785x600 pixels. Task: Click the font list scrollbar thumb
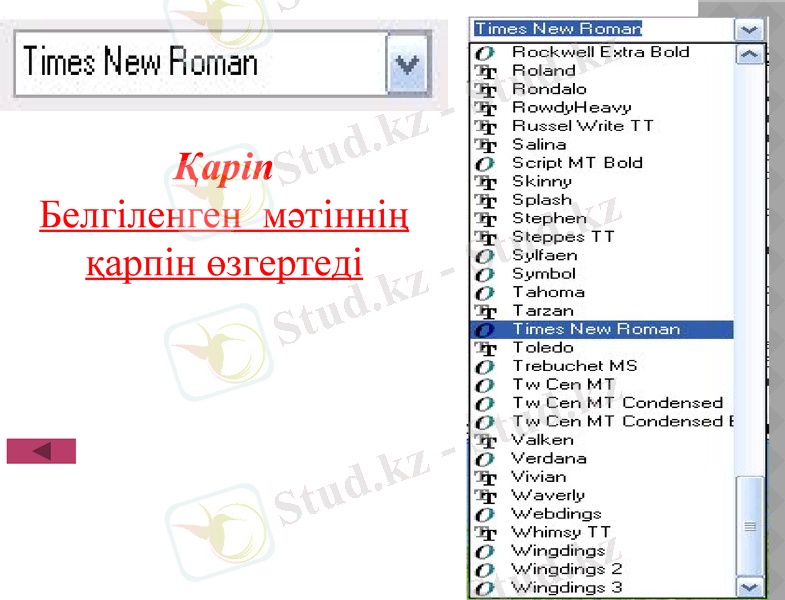pyautogui.click(x=749, y=526)
